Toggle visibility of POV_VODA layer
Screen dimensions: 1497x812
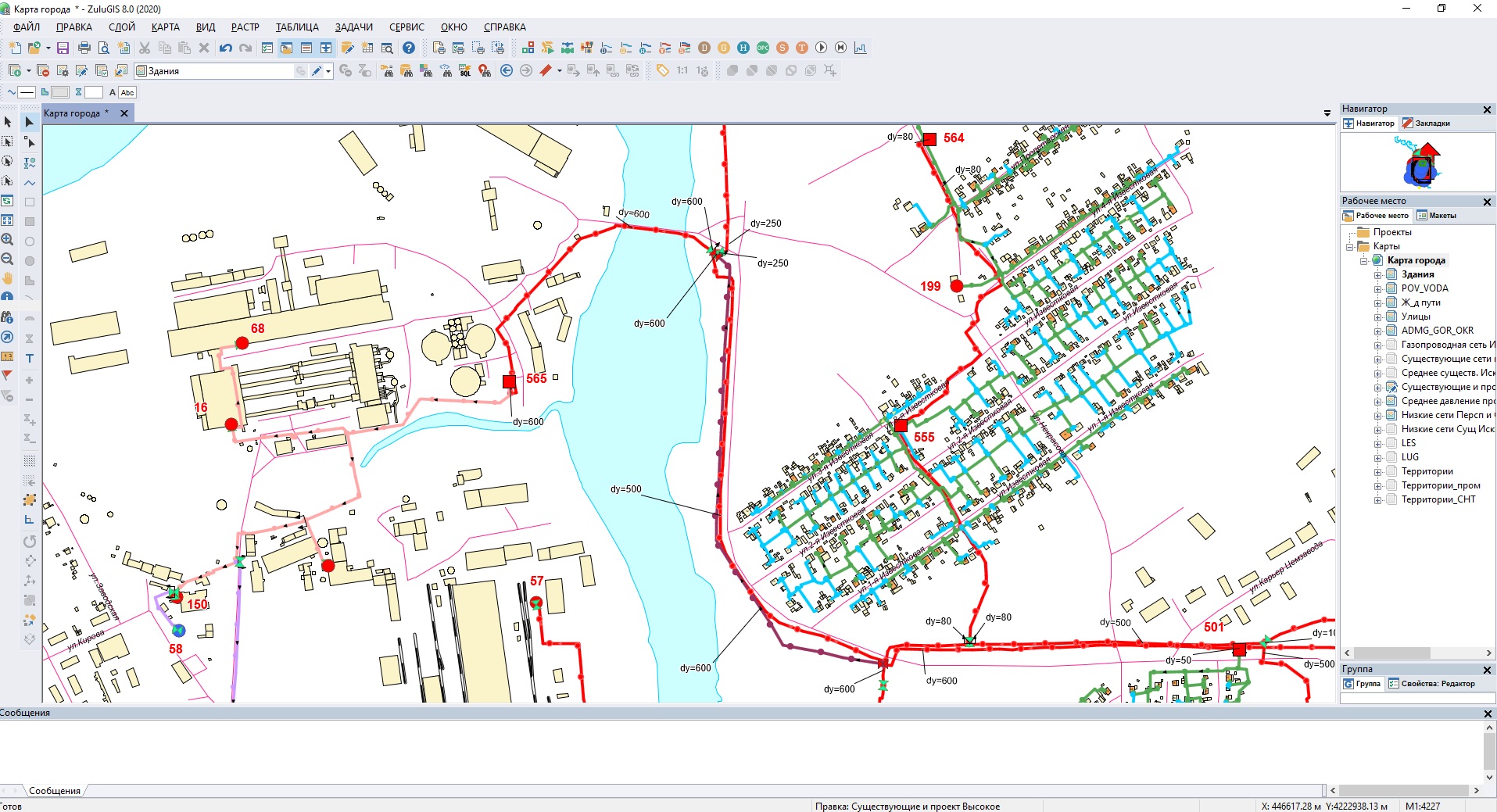point(1391,288)
